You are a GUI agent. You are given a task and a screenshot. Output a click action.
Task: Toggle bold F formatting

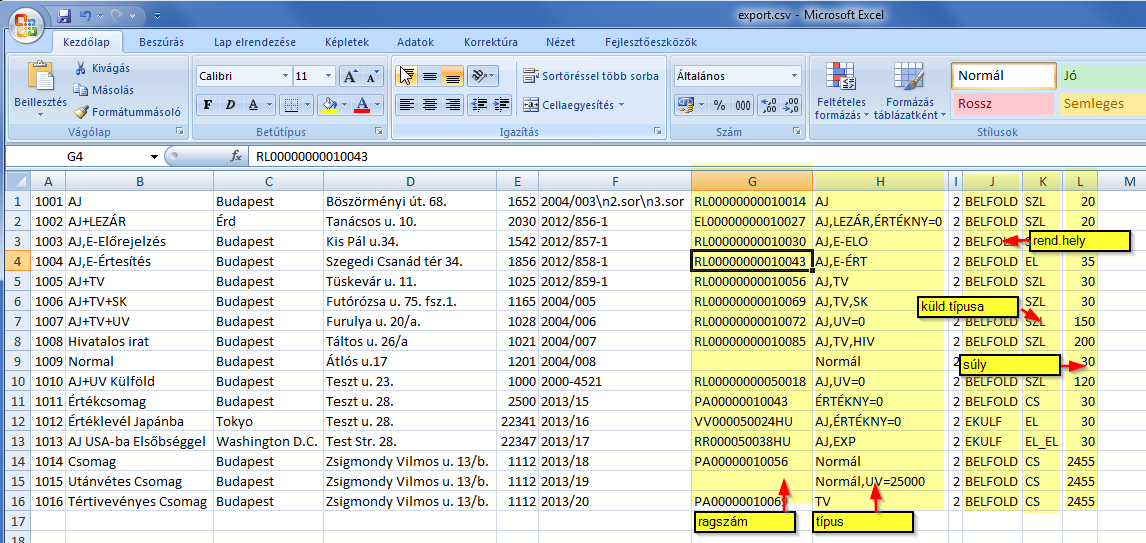(208, 105)
